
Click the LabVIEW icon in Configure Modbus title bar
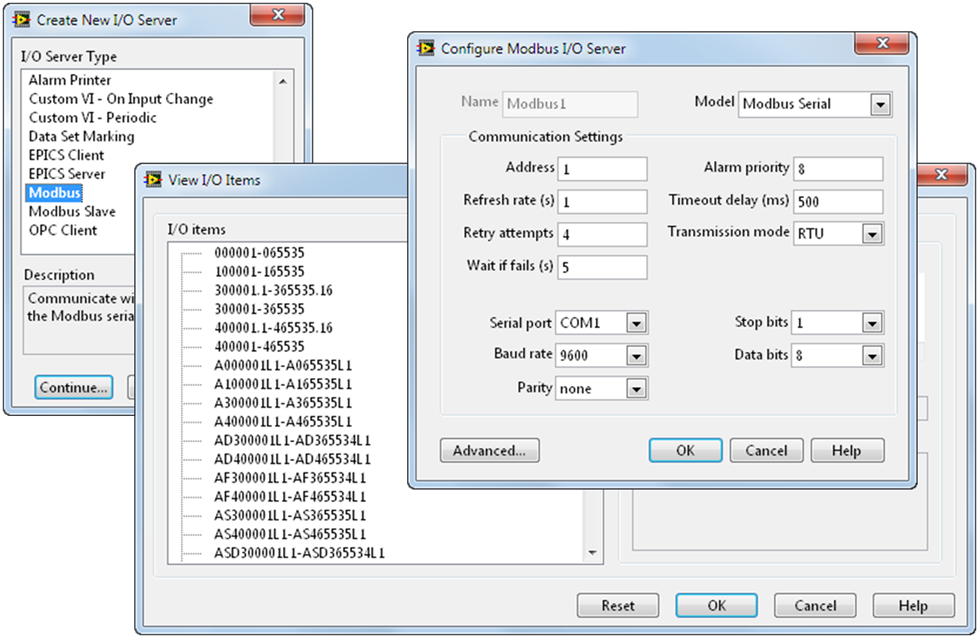pyautogui.click(x=425, y=48)
